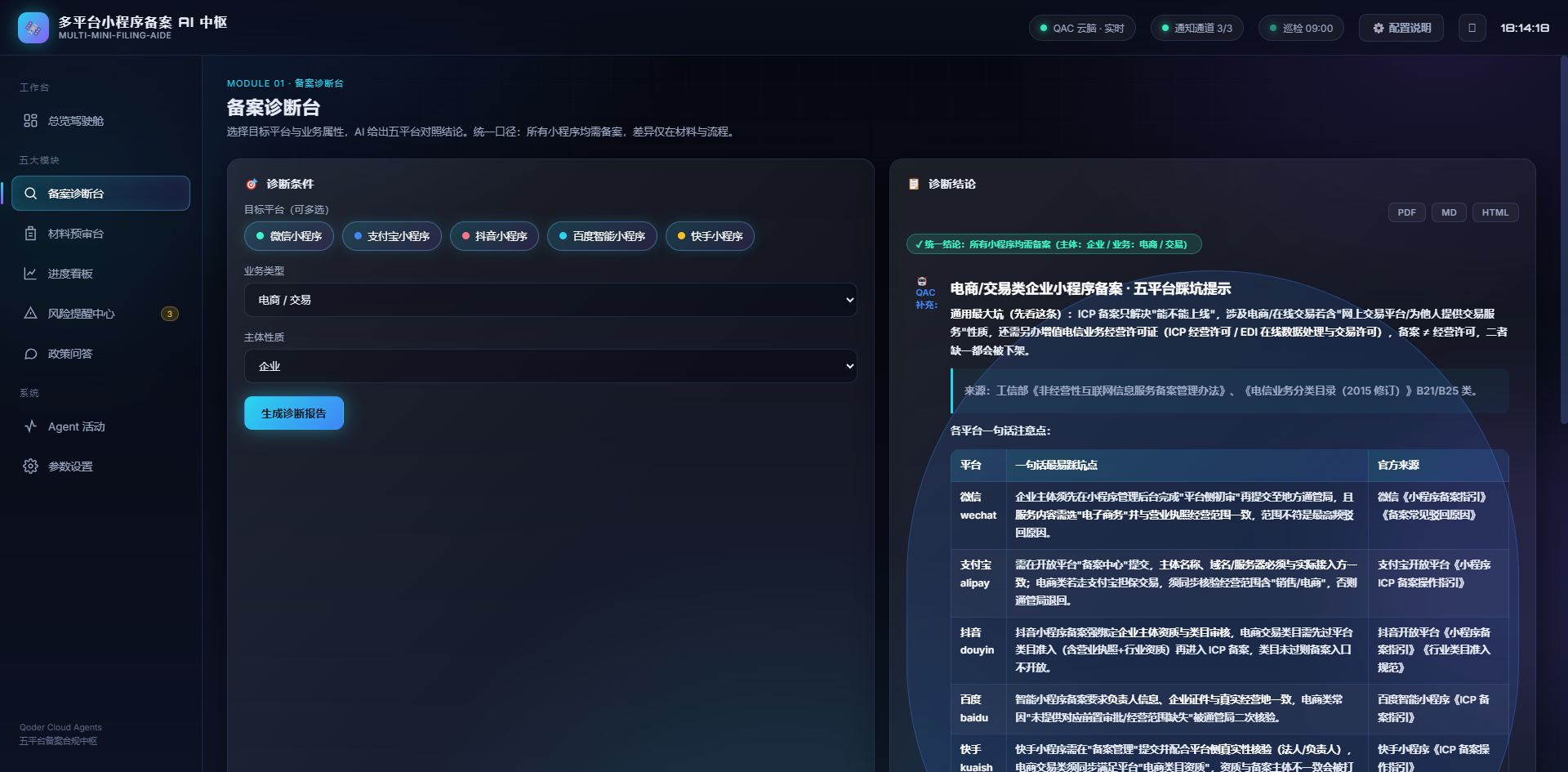Toggle 百度智能小程序 platform chip
This screenshot has width=1568, height=772.
click(x=602, y=236)
